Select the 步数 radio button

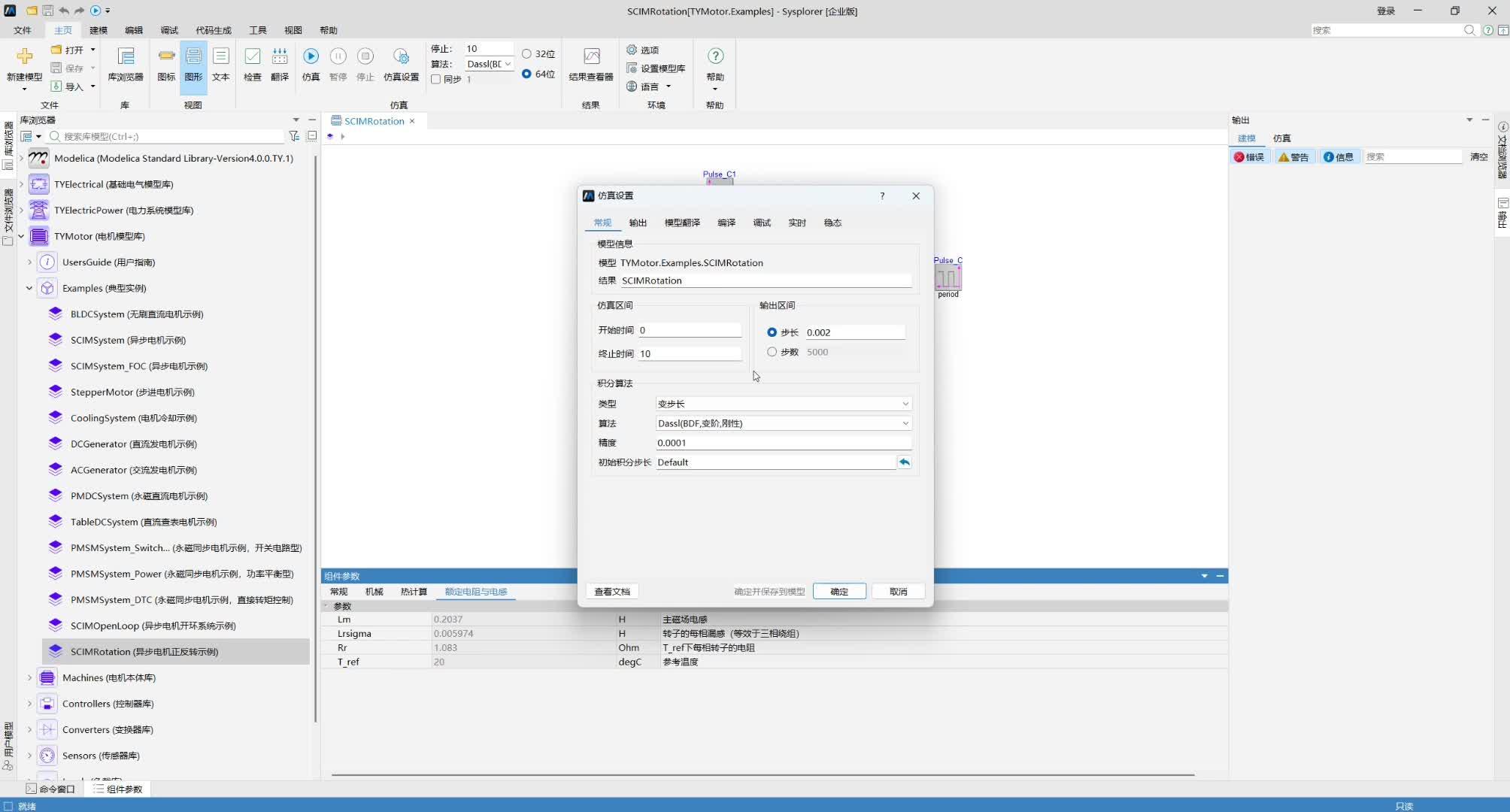[772, 352]
